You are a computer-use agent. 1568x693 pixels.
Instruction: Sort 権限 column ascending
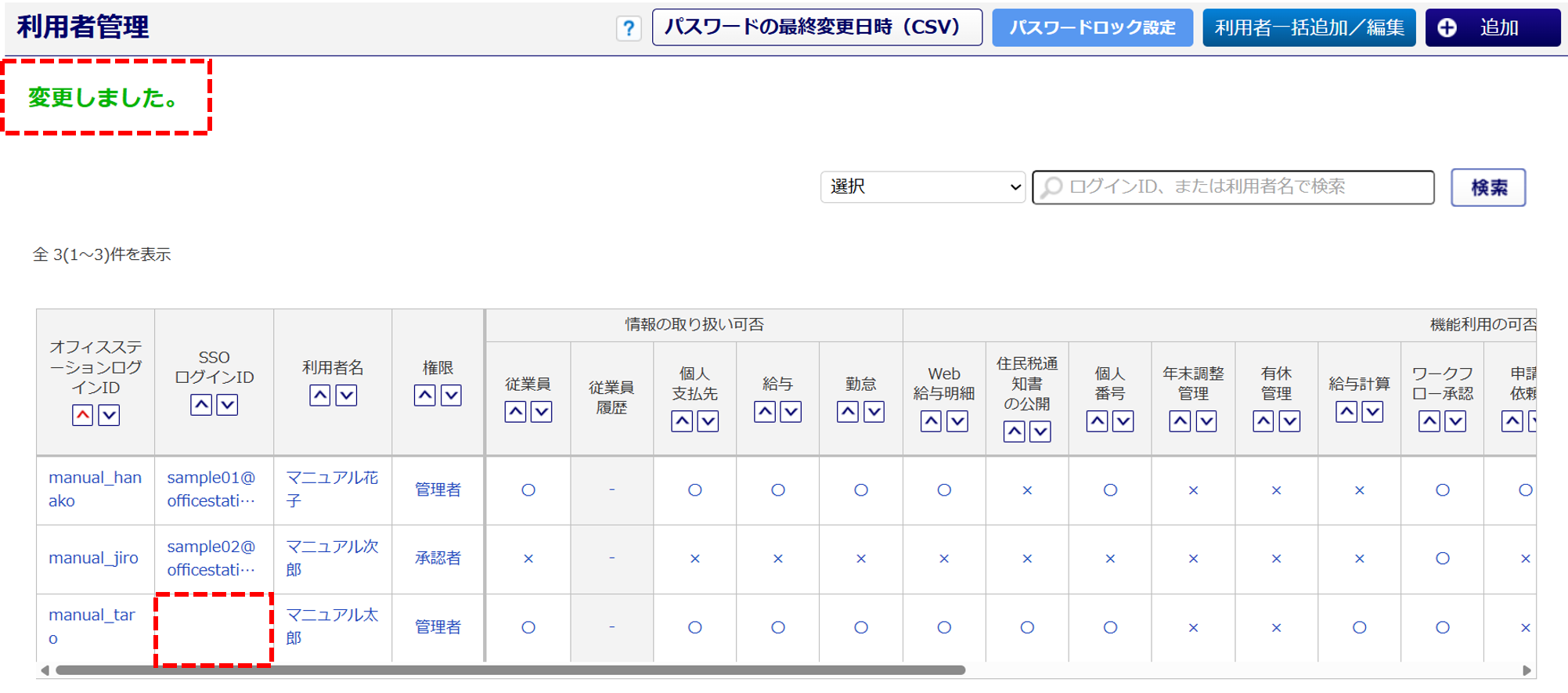(425, 395)
